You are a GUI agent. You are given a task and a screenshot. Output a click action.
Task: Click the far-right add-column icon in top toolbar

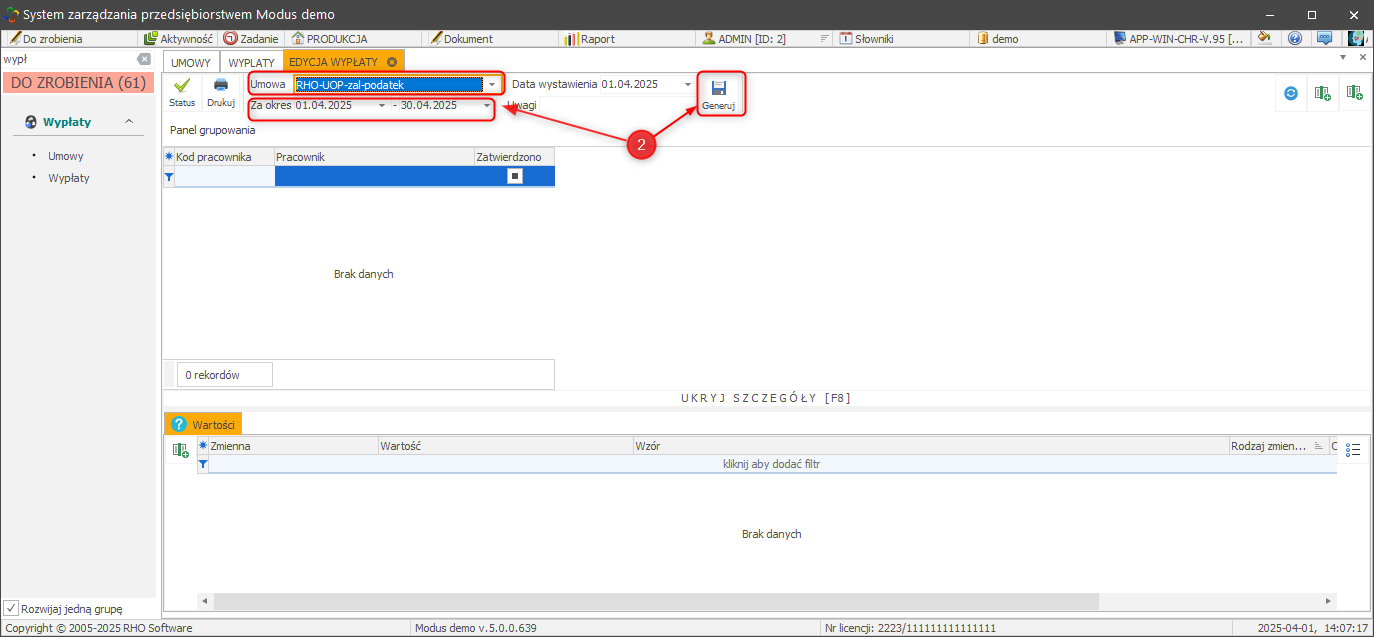click(1354, 93)
